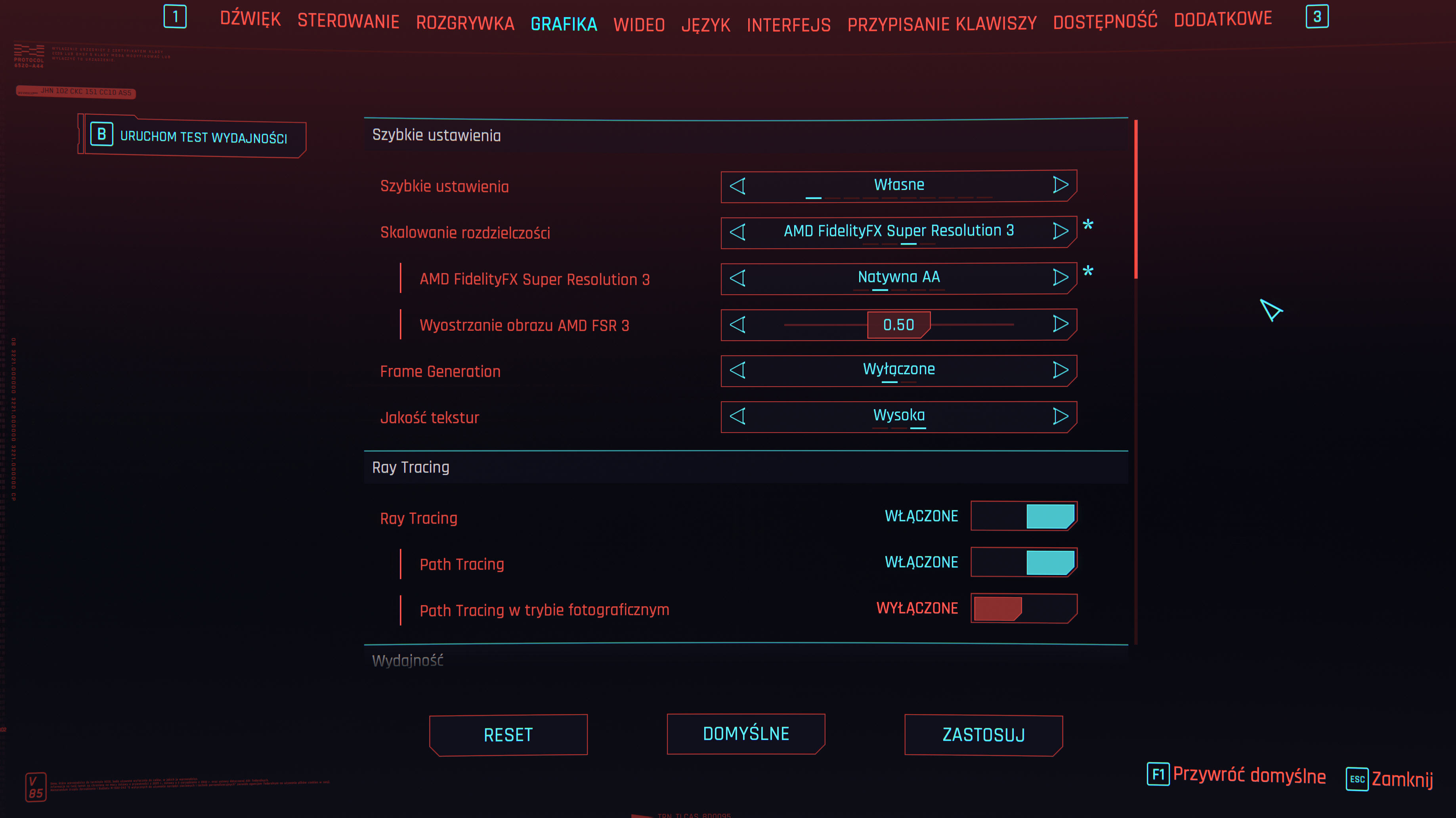Viewport: 1456px width, 818px height.
Task: Click the red settings list scrollbar
Action: point(1135,199)
